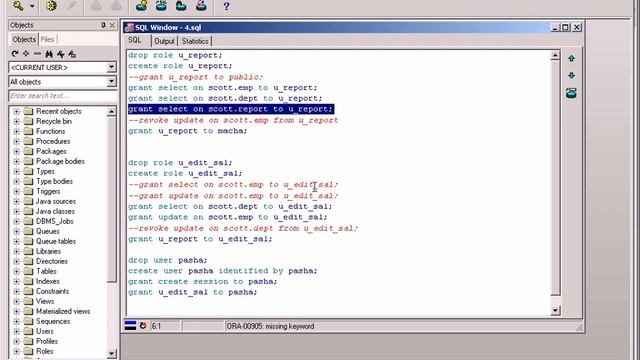Minimize the SQL Window - 4.sql

pos(555,27)
